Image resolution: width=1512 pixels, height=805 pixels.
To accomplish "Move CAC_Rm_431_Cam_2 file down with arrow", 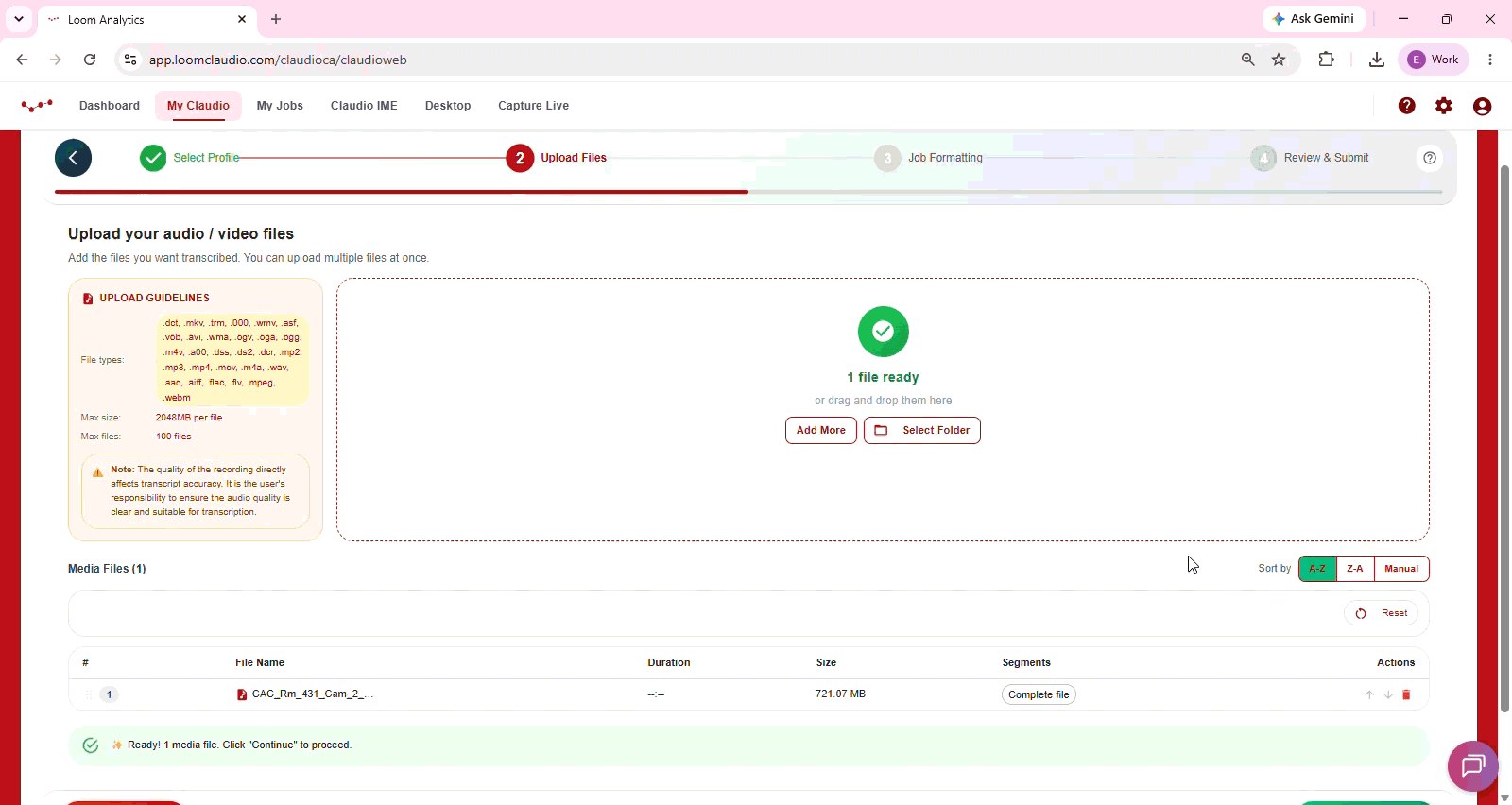I will 1388,694.
